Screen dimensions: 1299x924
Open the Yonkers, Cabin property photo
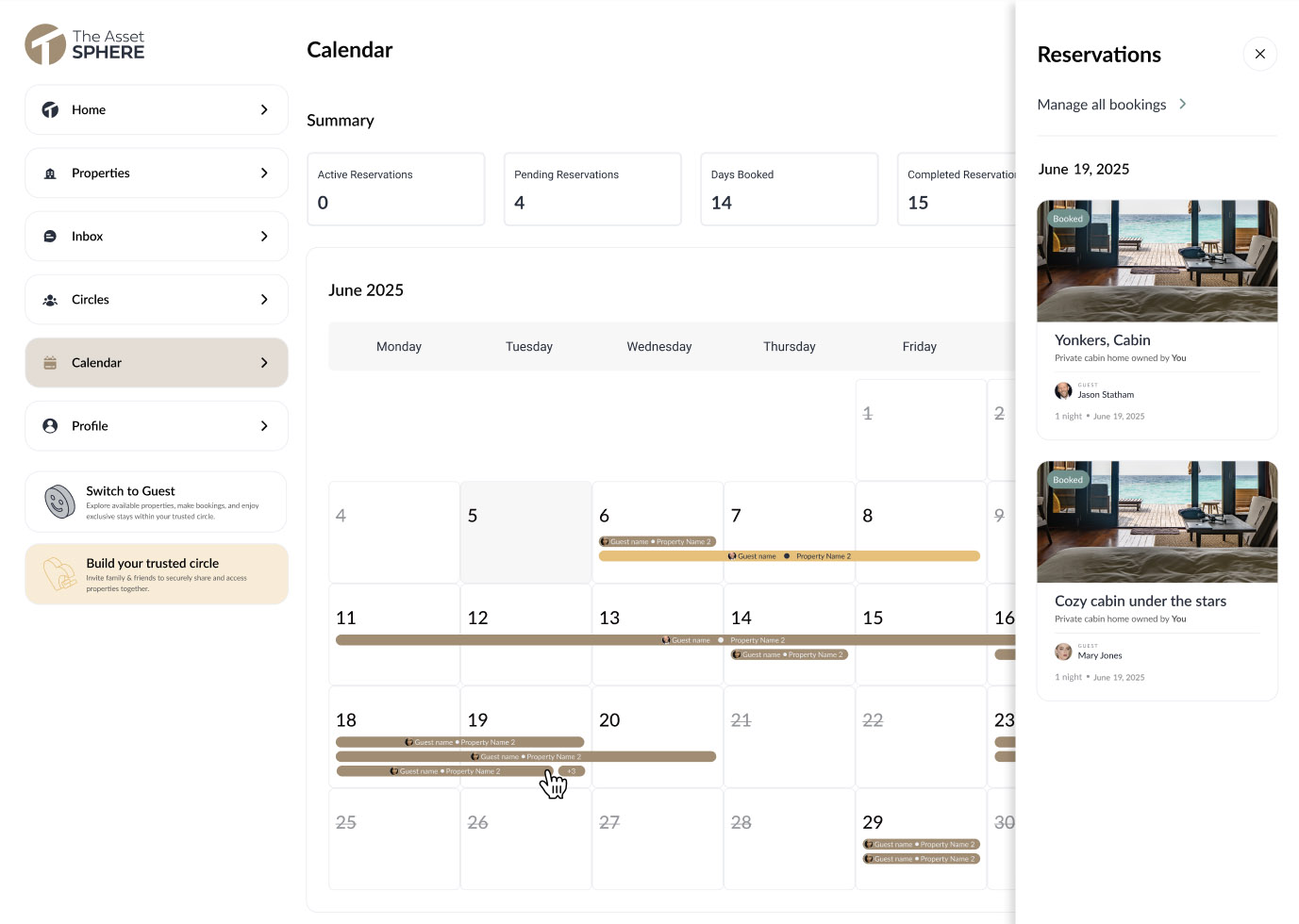[1157, 261]
